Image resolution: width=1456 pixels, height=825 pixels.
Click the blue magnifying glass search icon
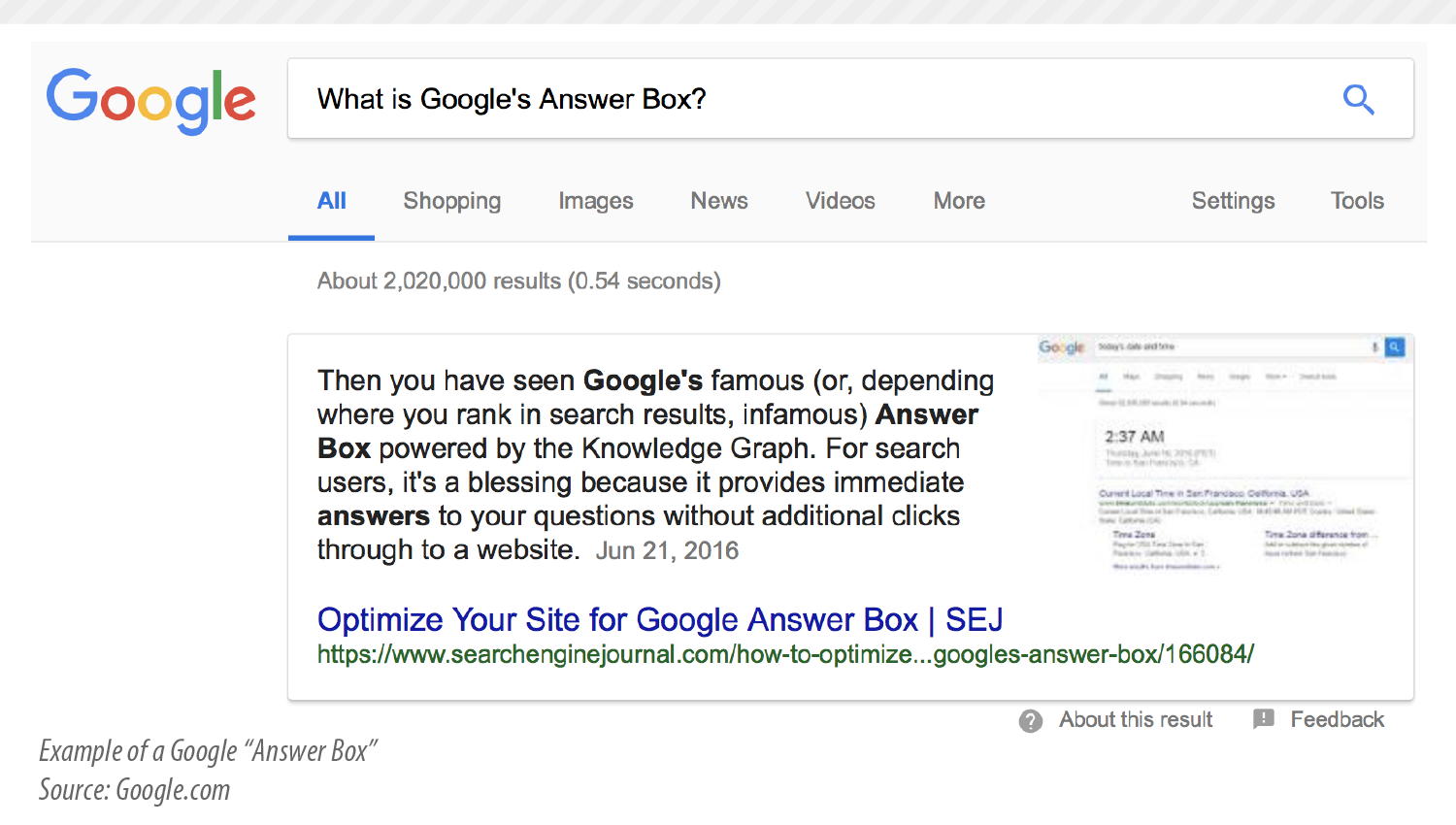coord(1358,99)
